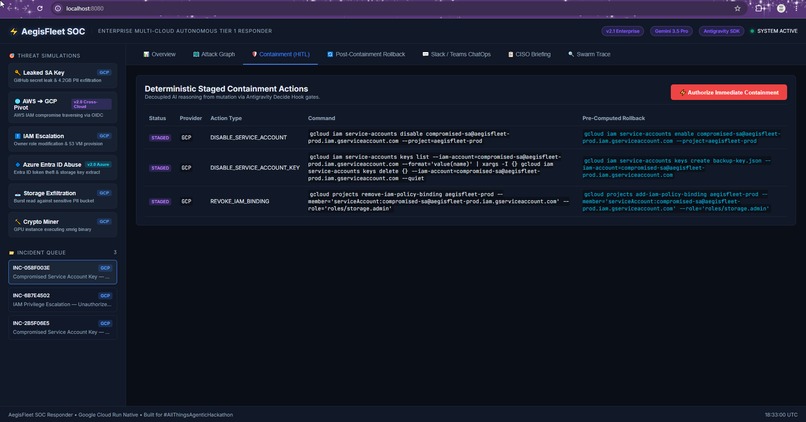Viewport: 806px width, 422px height.
Task: Click the add-iam-policy-binding rollback command
Action: point(675,201)
